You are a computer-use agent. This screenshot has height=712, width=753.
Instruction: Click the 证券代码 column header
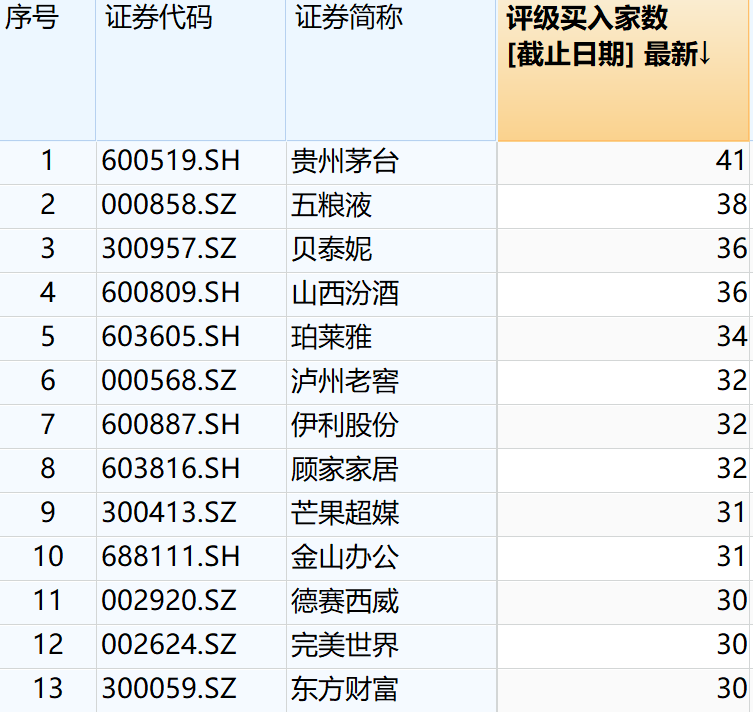(191, 70)
